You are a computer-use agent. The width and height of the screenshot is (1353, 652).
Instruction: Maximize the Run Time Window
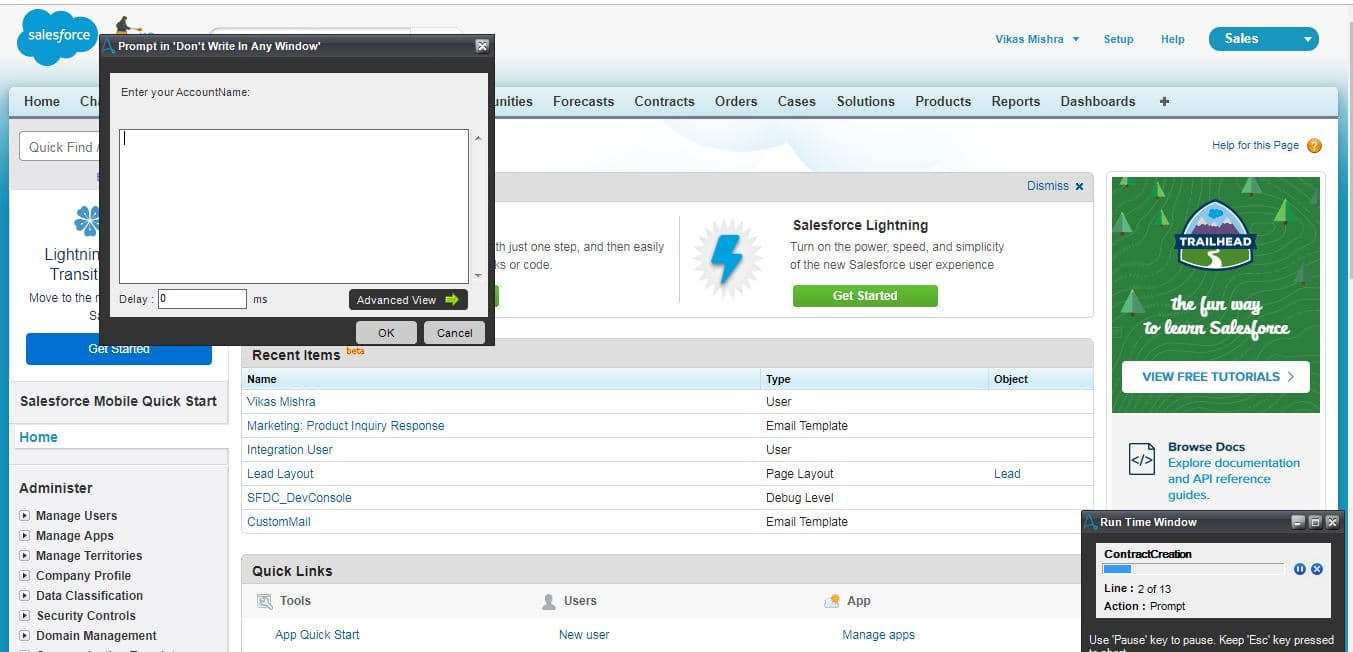pos(1315,522)
